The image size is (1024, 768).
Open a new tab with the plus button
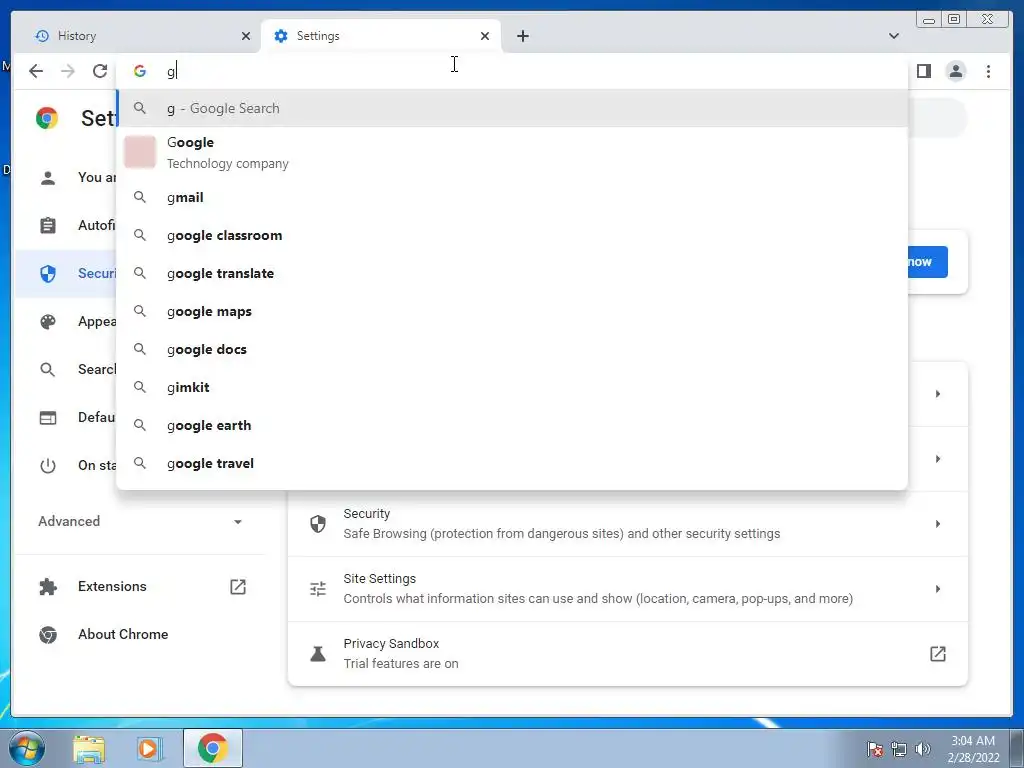[522, 36]
